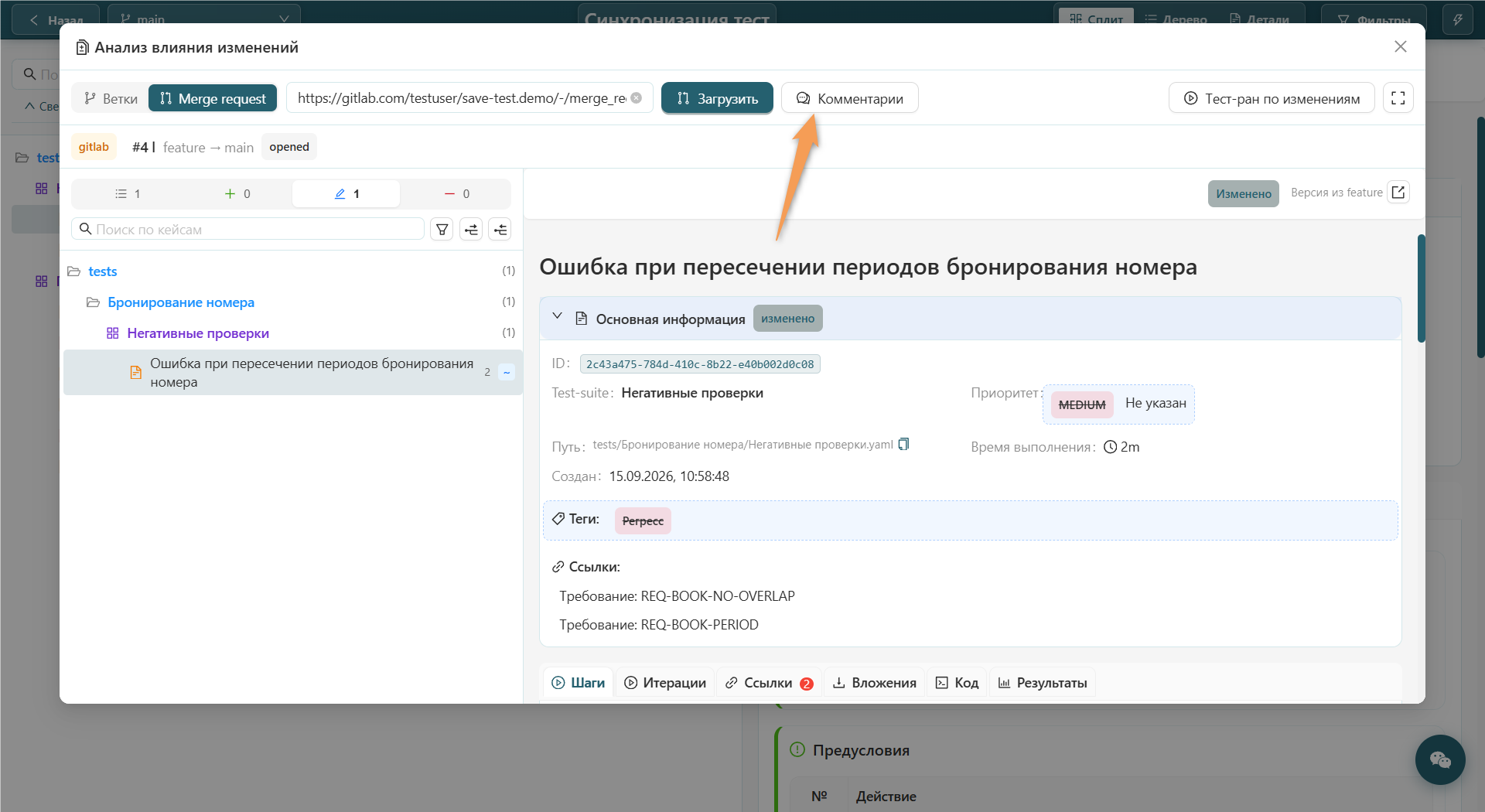Open the Итерации tab
This screenshot has width=1485, height=812.
tap(665, 683)
